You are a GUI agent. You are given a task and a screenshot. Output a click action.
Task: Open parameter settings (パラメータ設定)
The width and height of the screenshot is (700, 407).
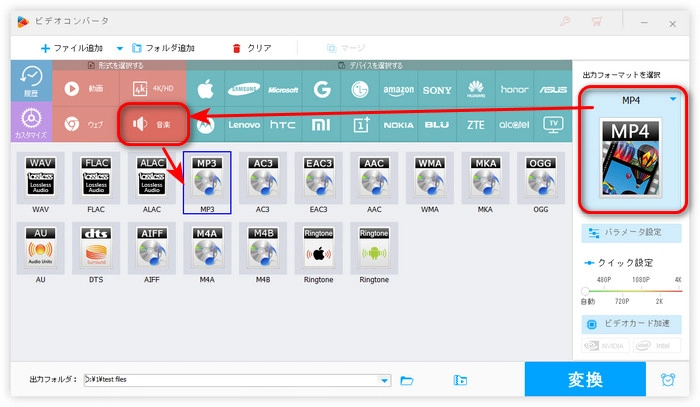point(631,233)
